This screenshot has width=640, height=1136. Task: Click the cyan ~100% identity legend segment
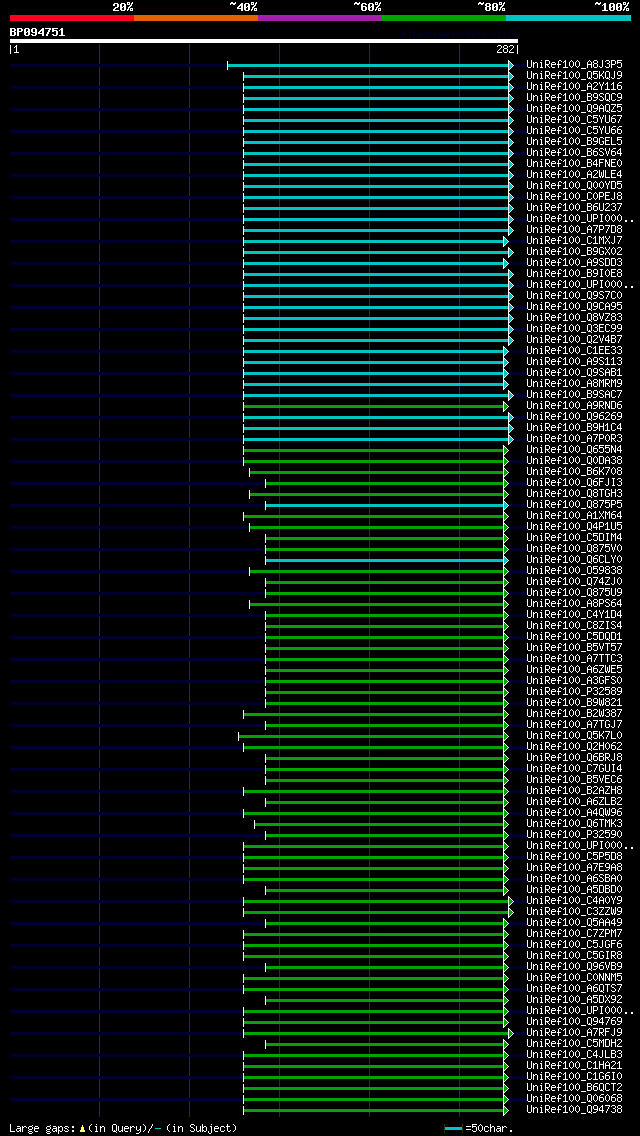[x=568, y=17]
